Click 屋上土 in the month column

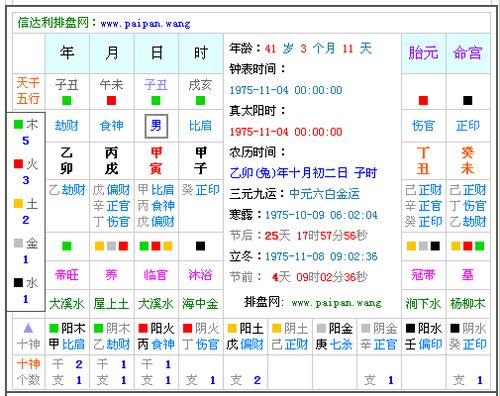111,304
